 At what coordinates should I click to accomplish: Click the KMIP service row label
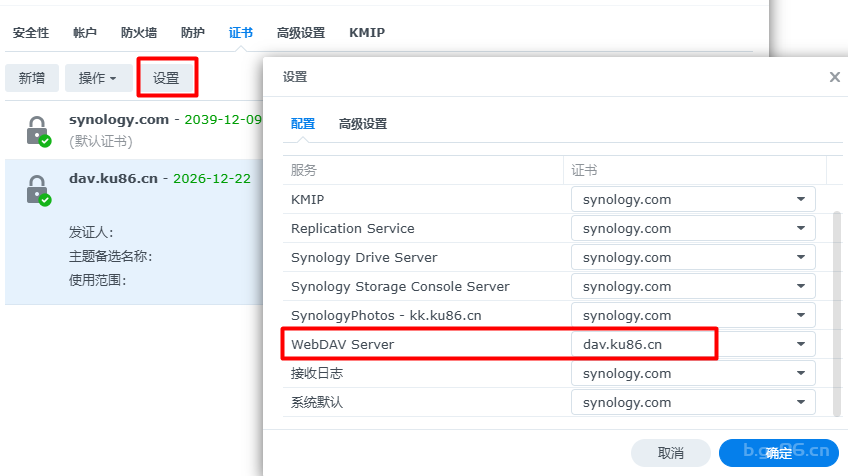(x=307, y=200)
